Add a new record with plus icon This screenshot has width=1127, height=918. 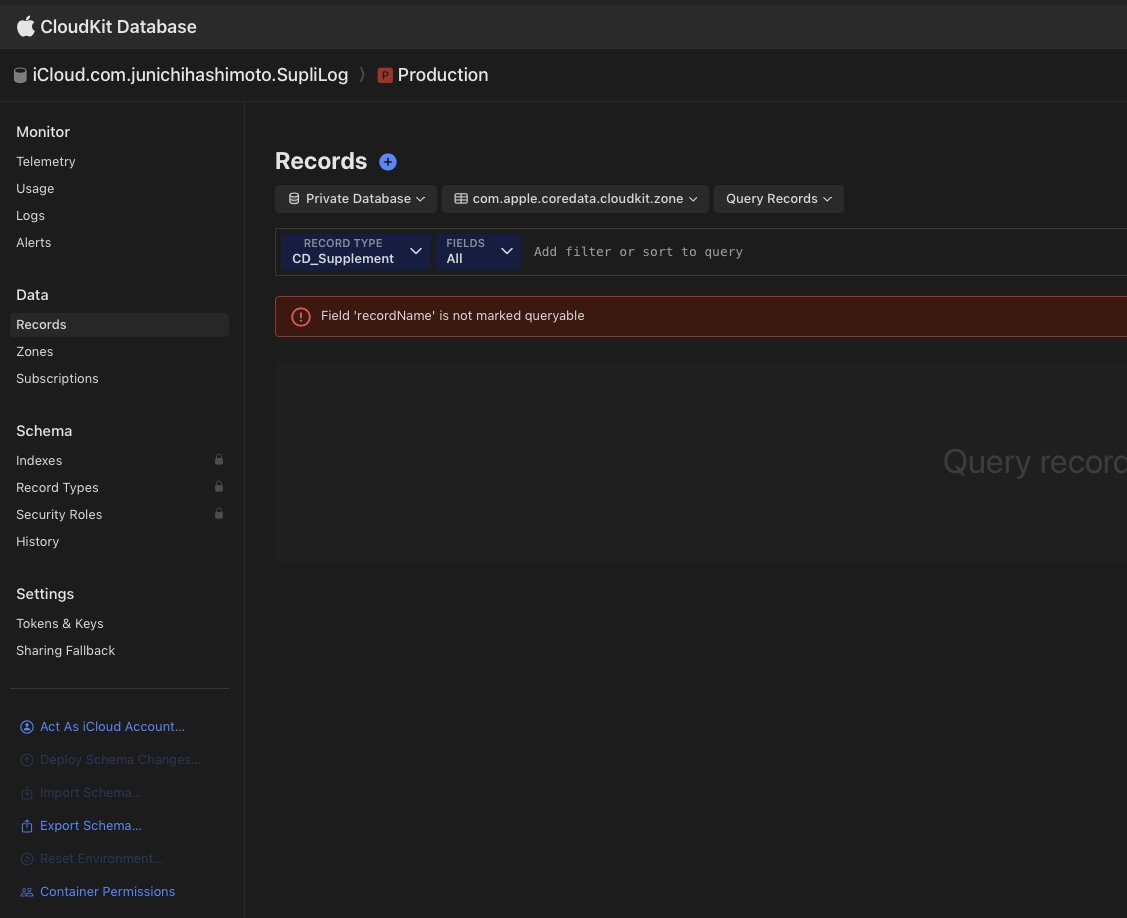pyautogui.click(x=387, y=162)
